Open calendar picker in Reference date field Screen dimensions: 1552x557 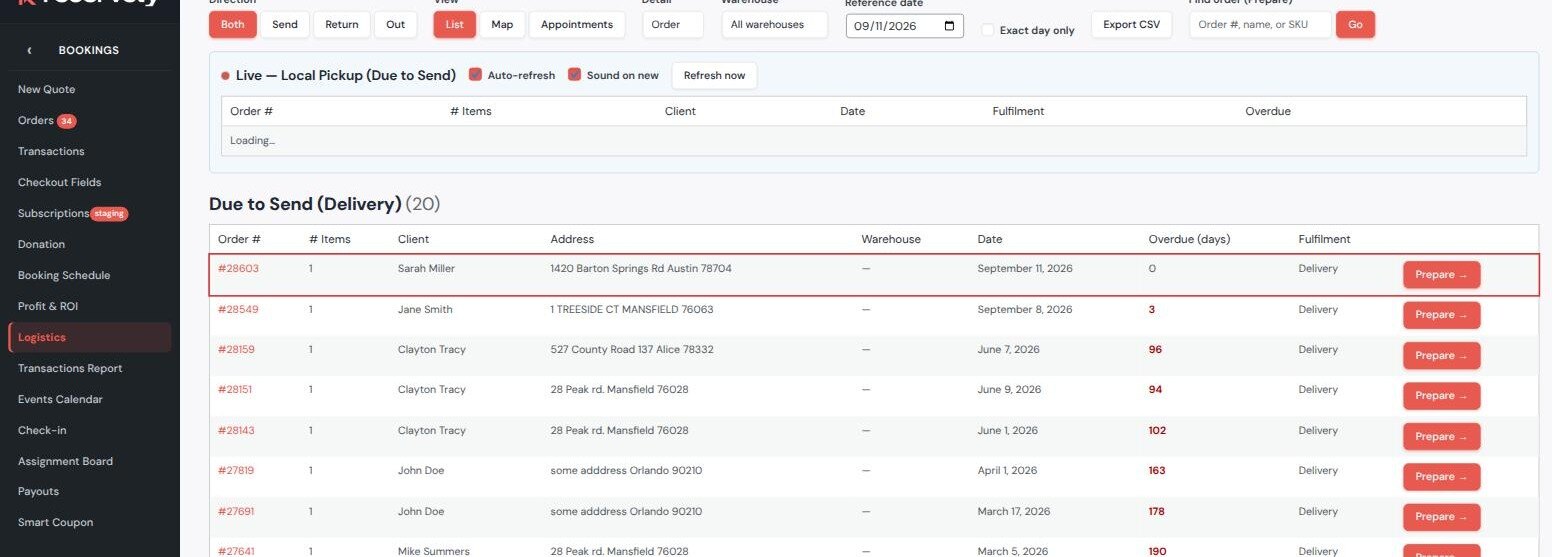[949, 26]
